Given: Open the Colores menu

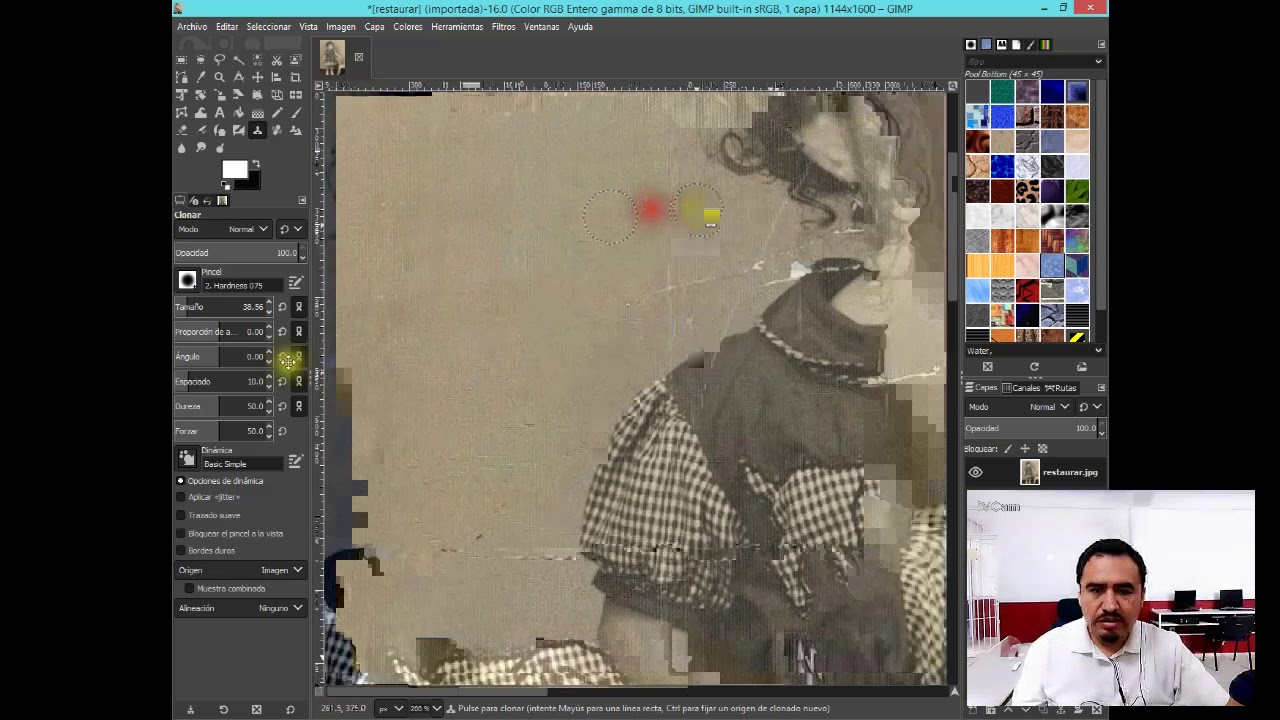Looking at the screenshot, I should pos(407,27).
